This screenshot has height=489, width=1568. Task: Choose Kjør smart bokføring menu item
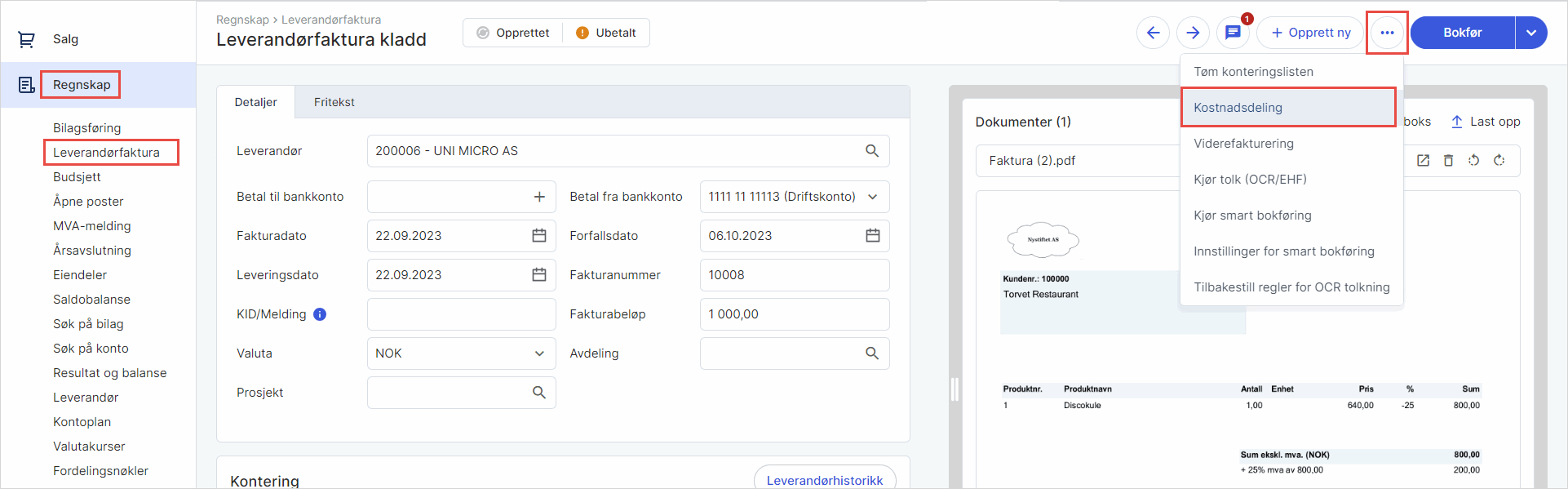pos(1252,216)
